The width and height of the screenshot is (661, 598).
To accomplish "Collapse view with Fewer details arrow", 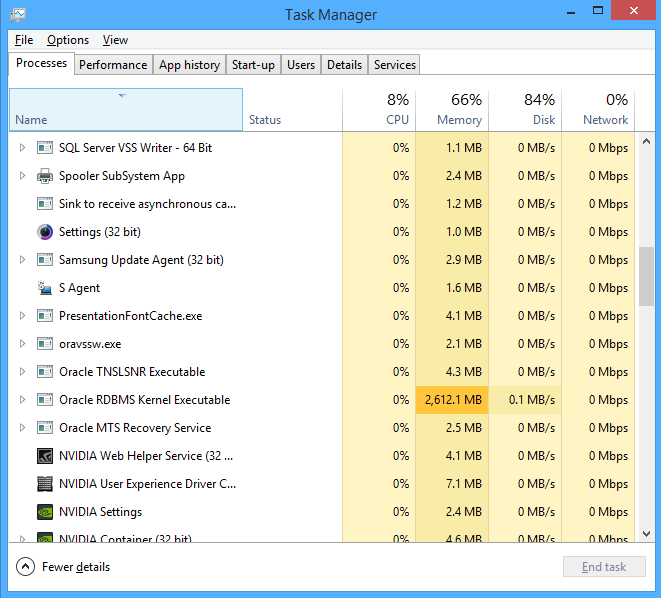I will (x=26, y=567).
